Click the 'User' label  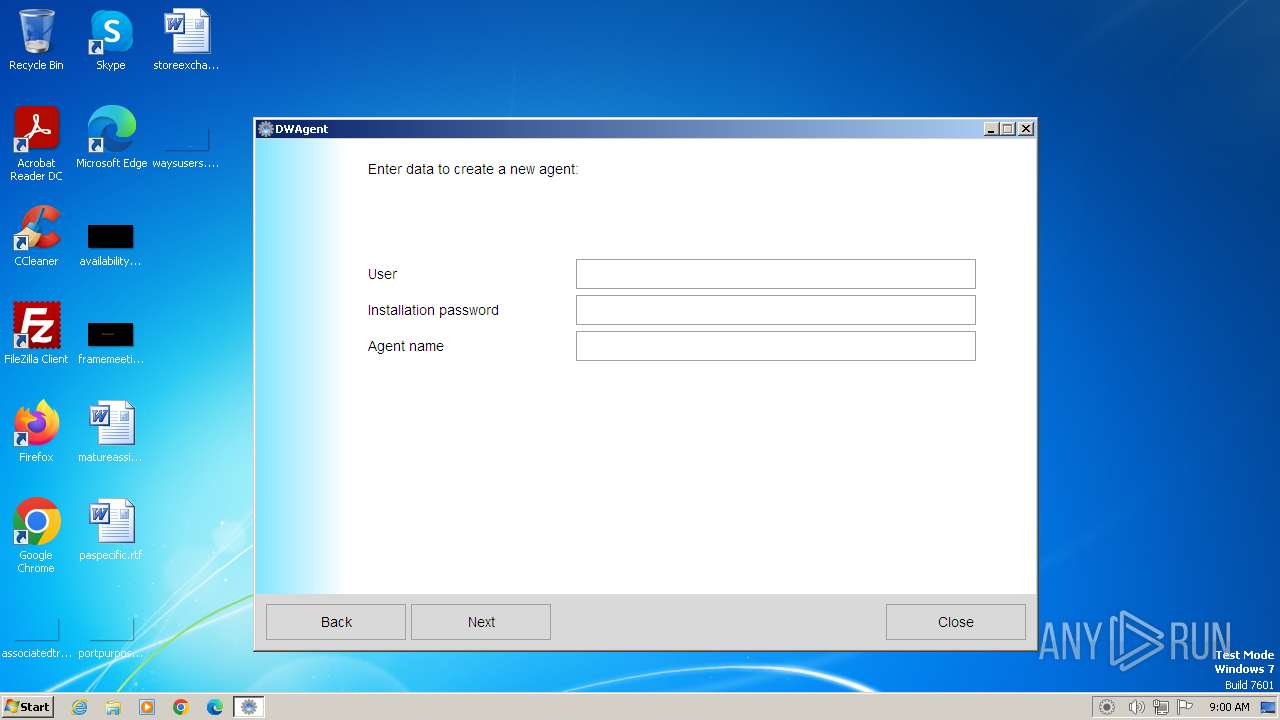[x=383, y=274]
